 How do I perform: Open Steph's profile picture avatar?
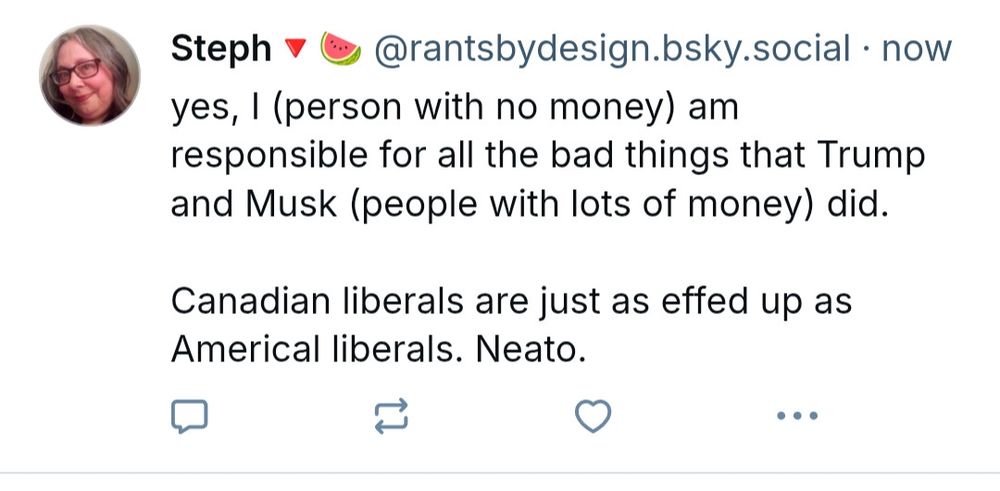(x=90, y=76)
